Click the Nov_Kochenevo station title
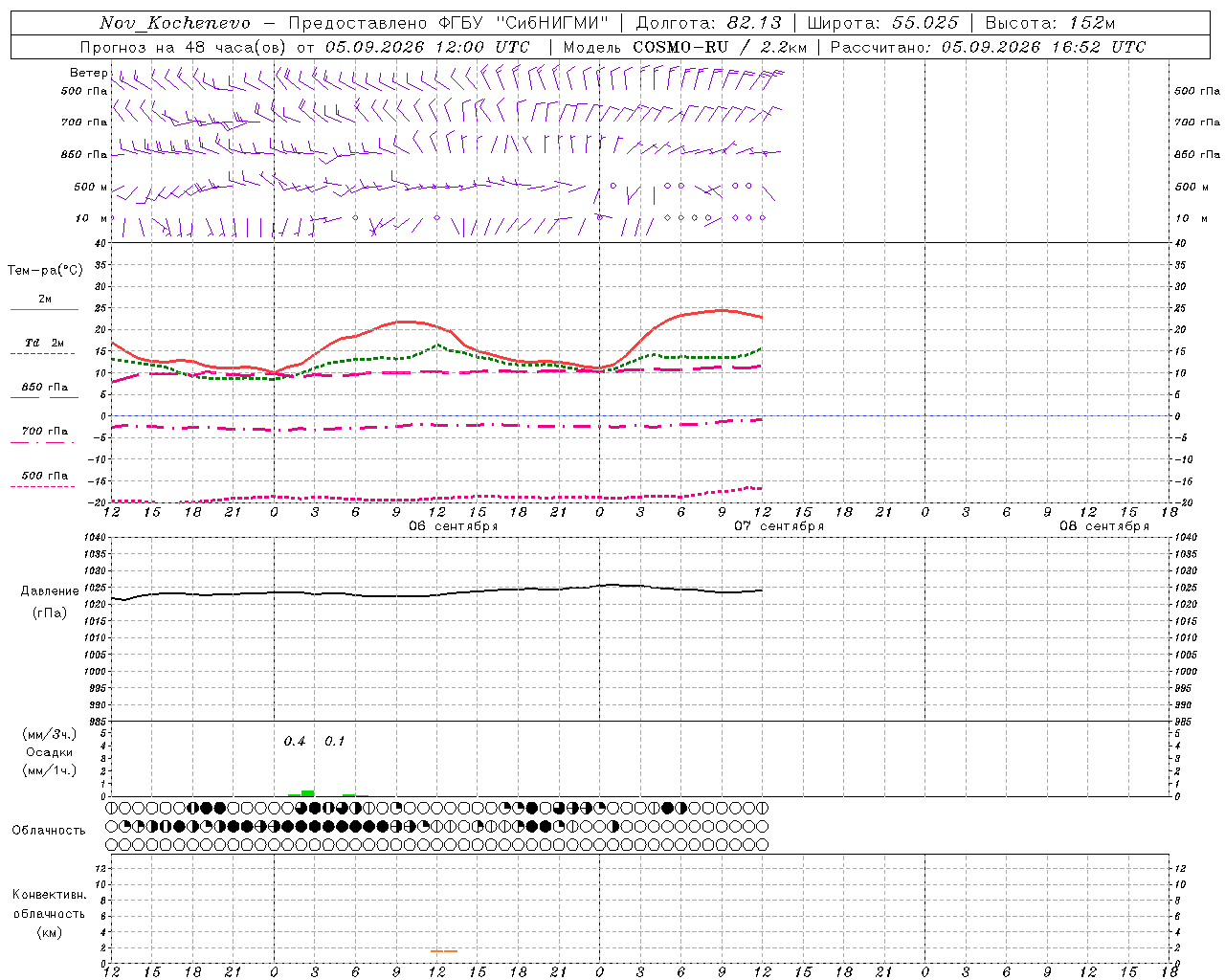This screenshot has height=980, width=1225. point(175,23)
